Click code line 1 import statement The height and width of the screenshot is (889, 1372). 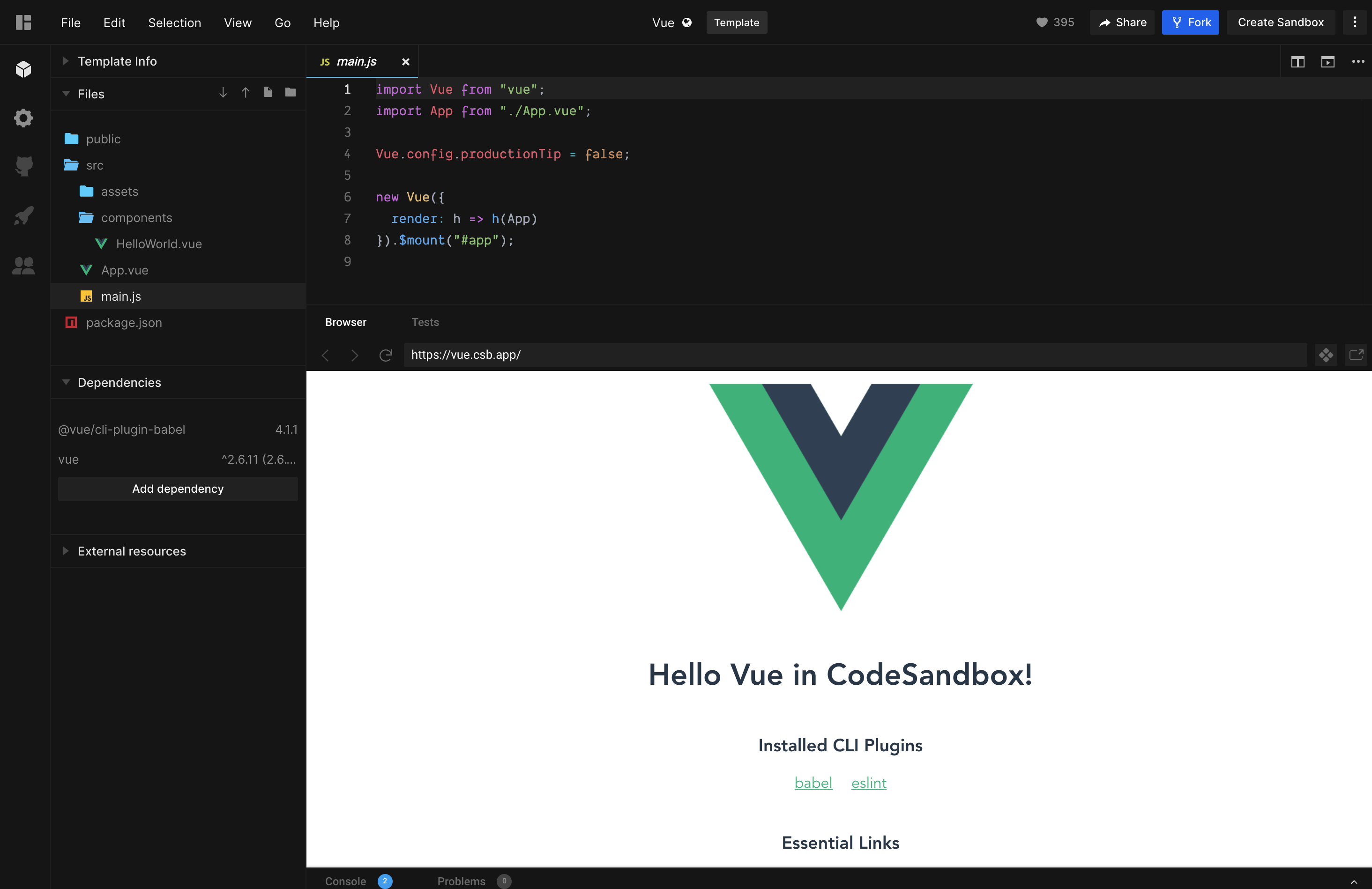[460, 89]
